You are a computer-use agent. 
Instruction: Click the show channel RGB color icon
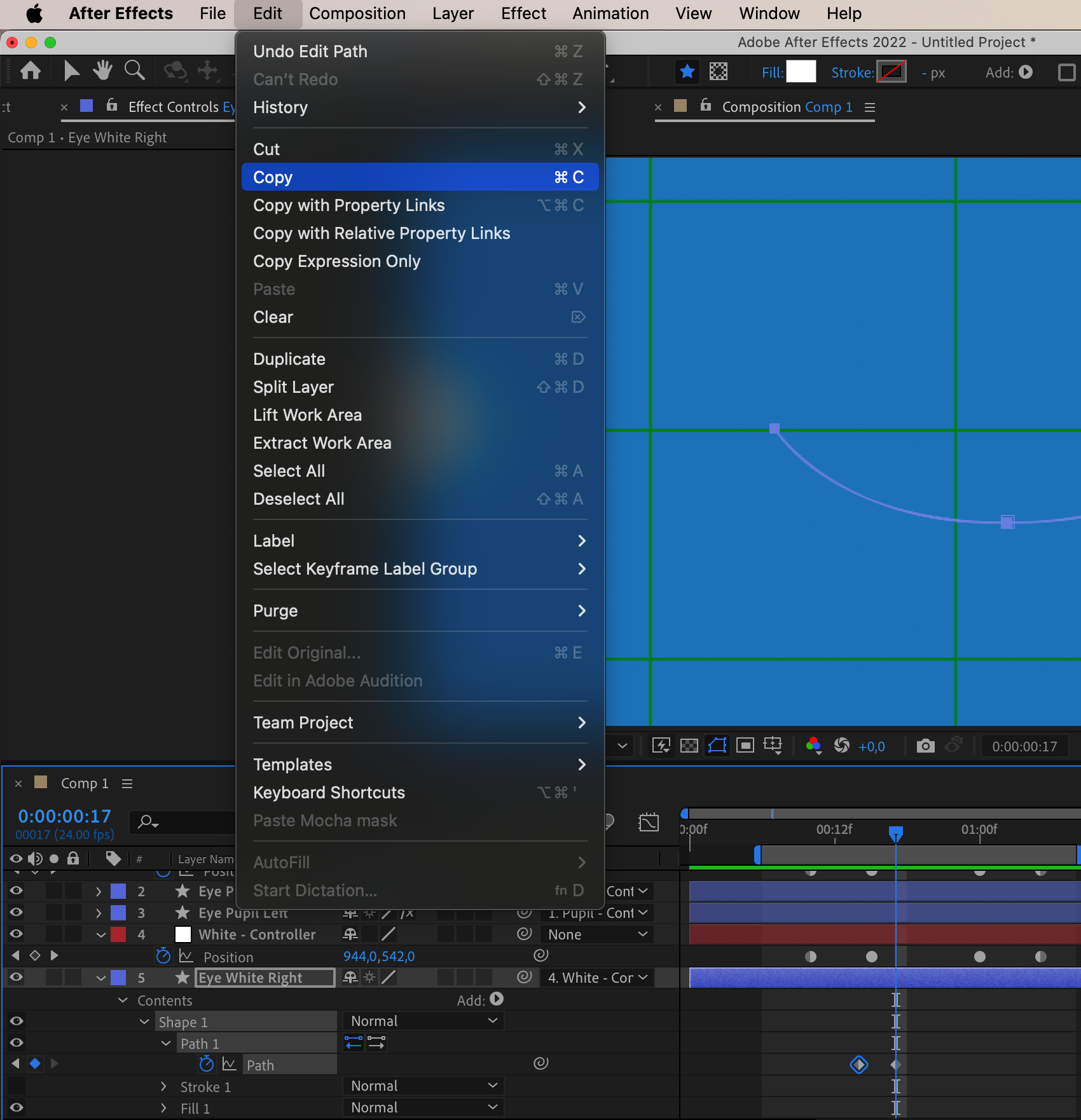(x=813, y=745)
